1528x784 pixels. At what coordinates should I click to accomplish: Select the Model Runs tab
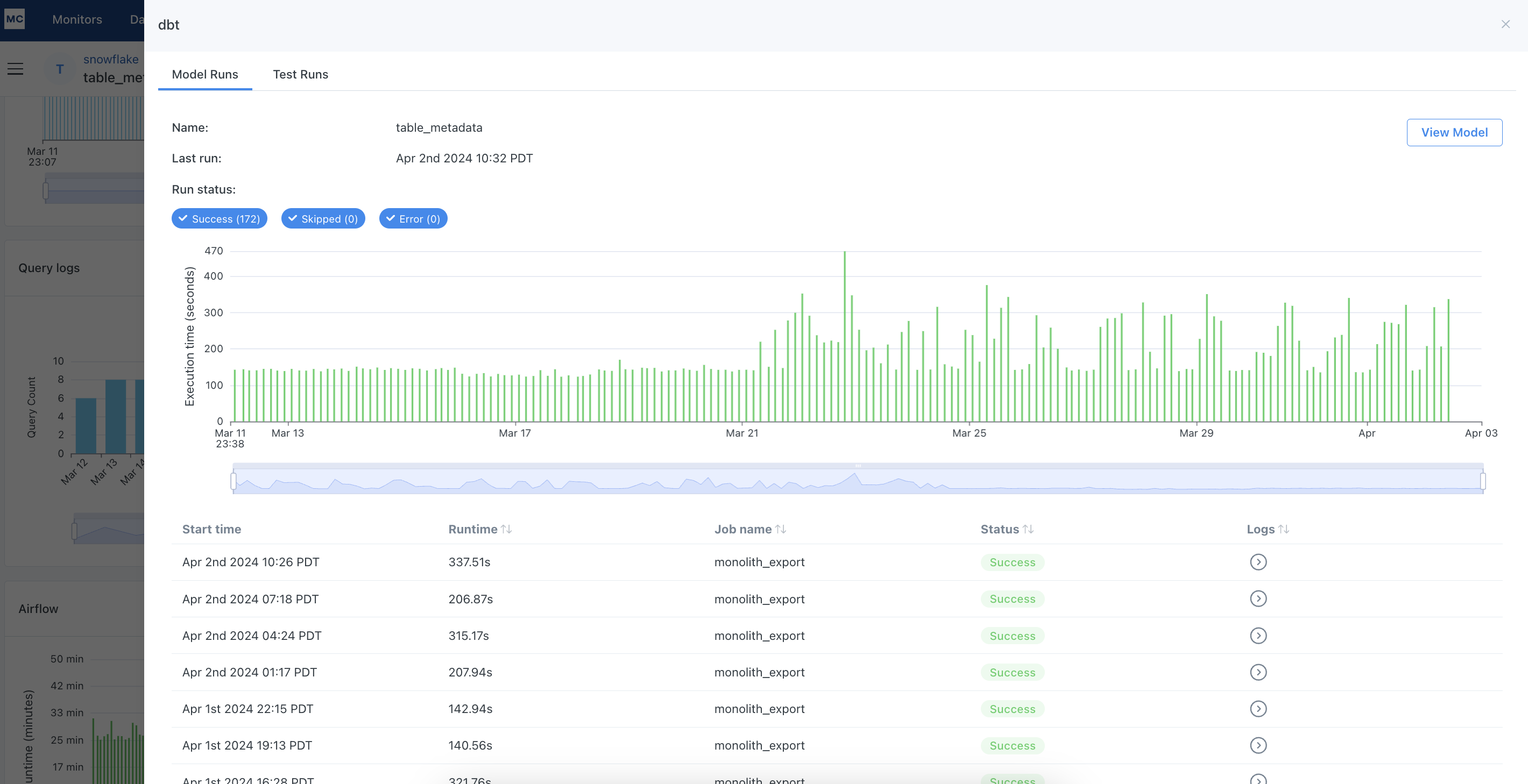click(x=204, y=74)
